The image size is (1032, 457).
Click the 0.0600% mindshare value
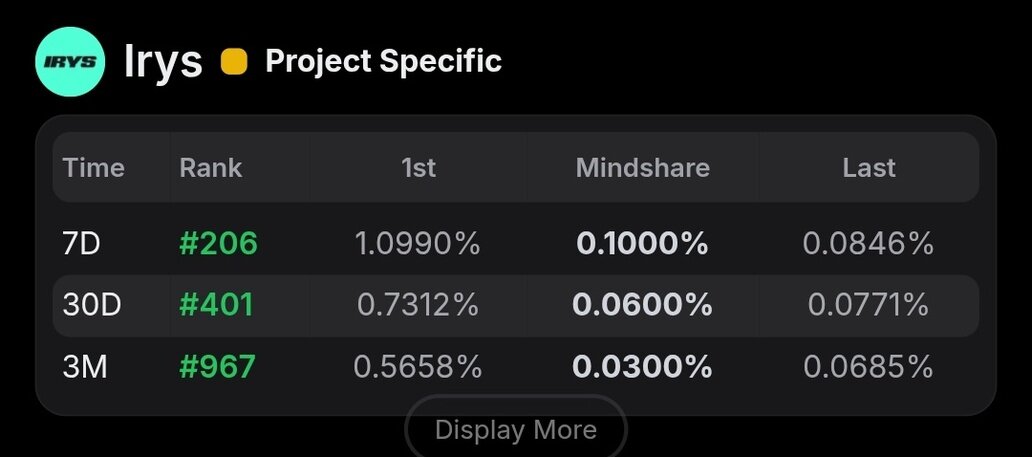642,305
